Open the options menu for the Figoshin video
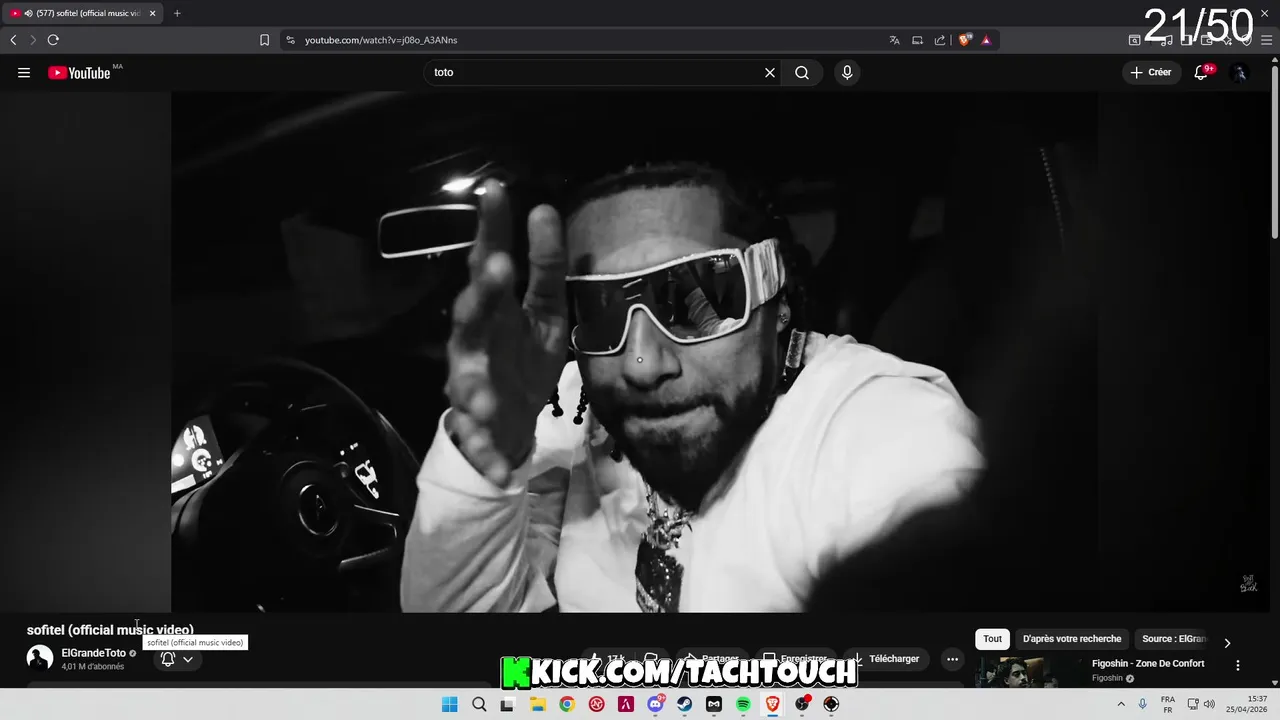1280x720 pixels. coord(1238,665)
